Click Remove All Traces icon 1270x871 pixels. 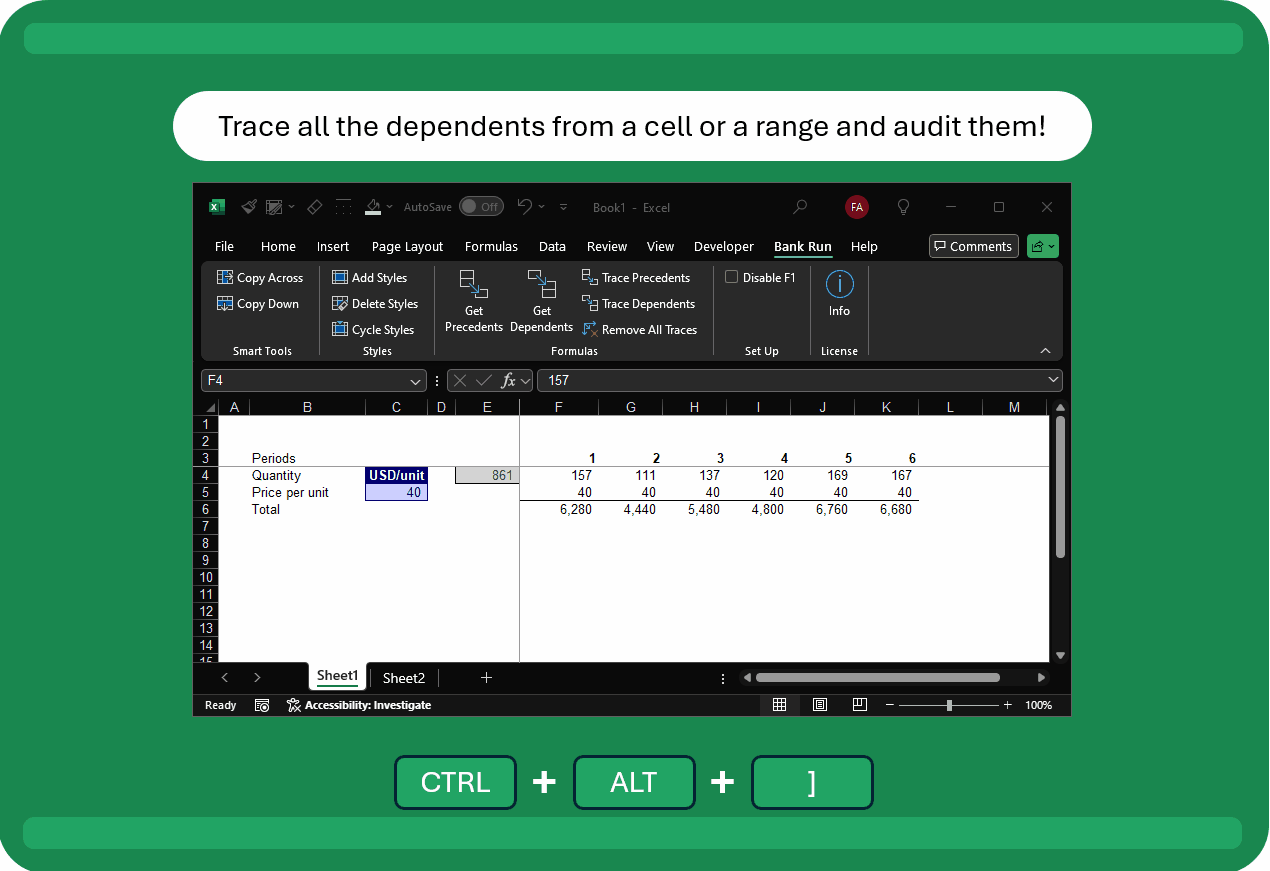pos(590,330)
